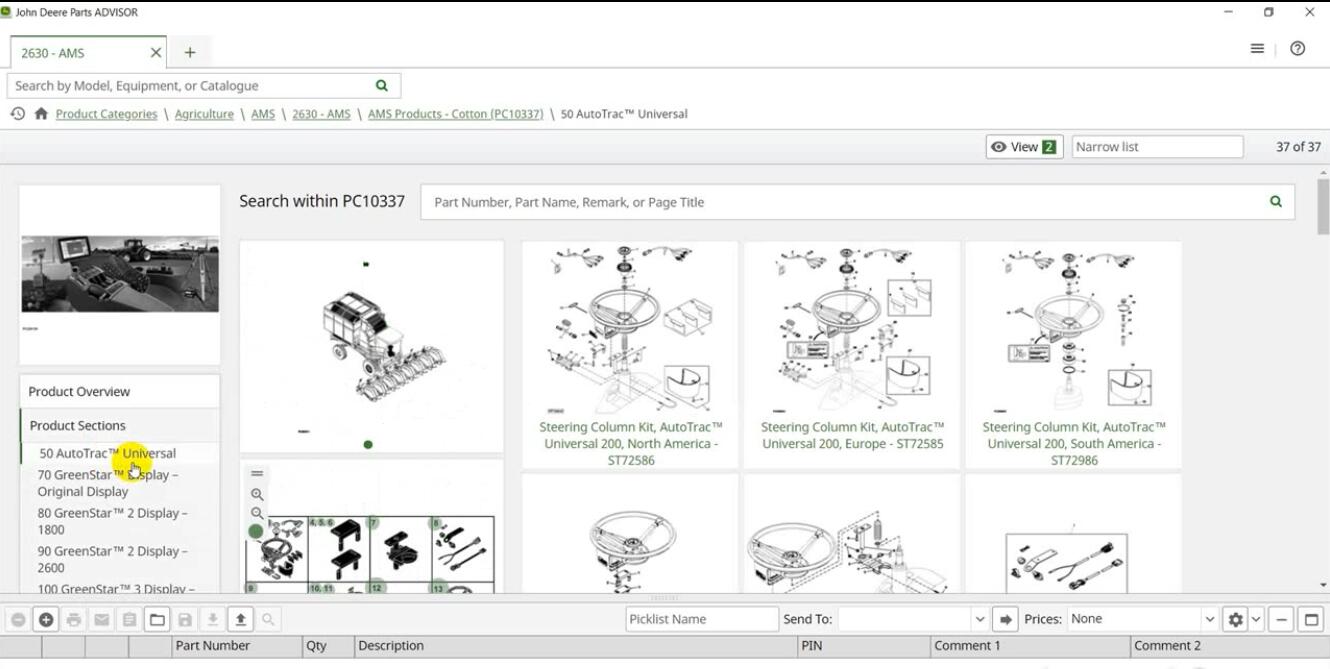The height and width of the screenshot is (669, 1330).
Task: Select 100 GreenStar 3 Display section
Action: click(116, 589)
